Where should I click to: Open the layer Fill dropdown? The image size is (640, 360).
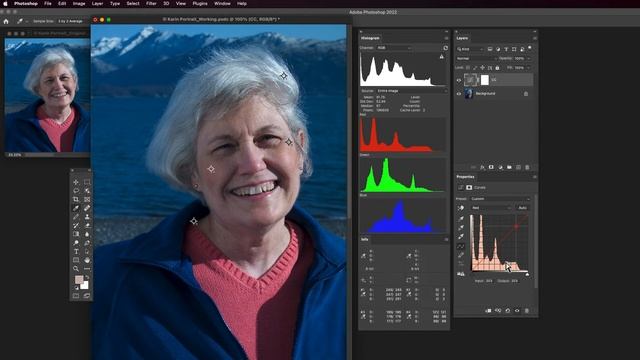[529, 68]
